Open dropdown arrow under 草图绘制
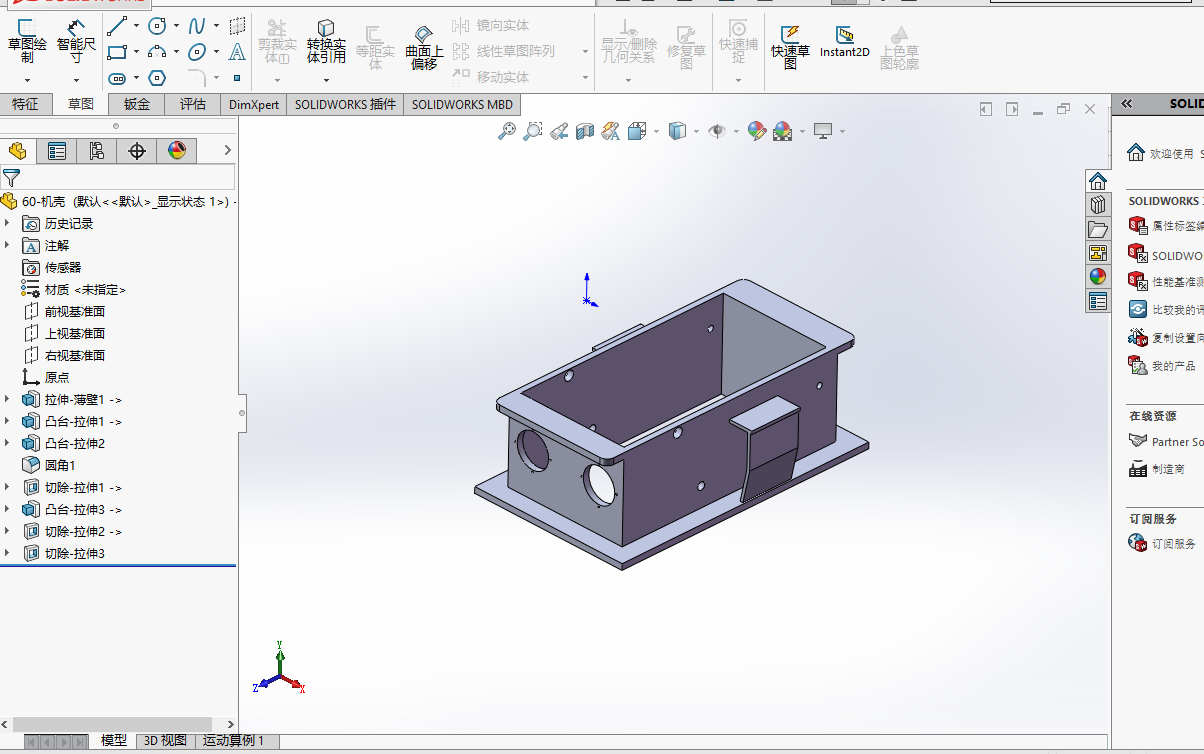Screen dimensions: 1204x754 pos(27,79)
